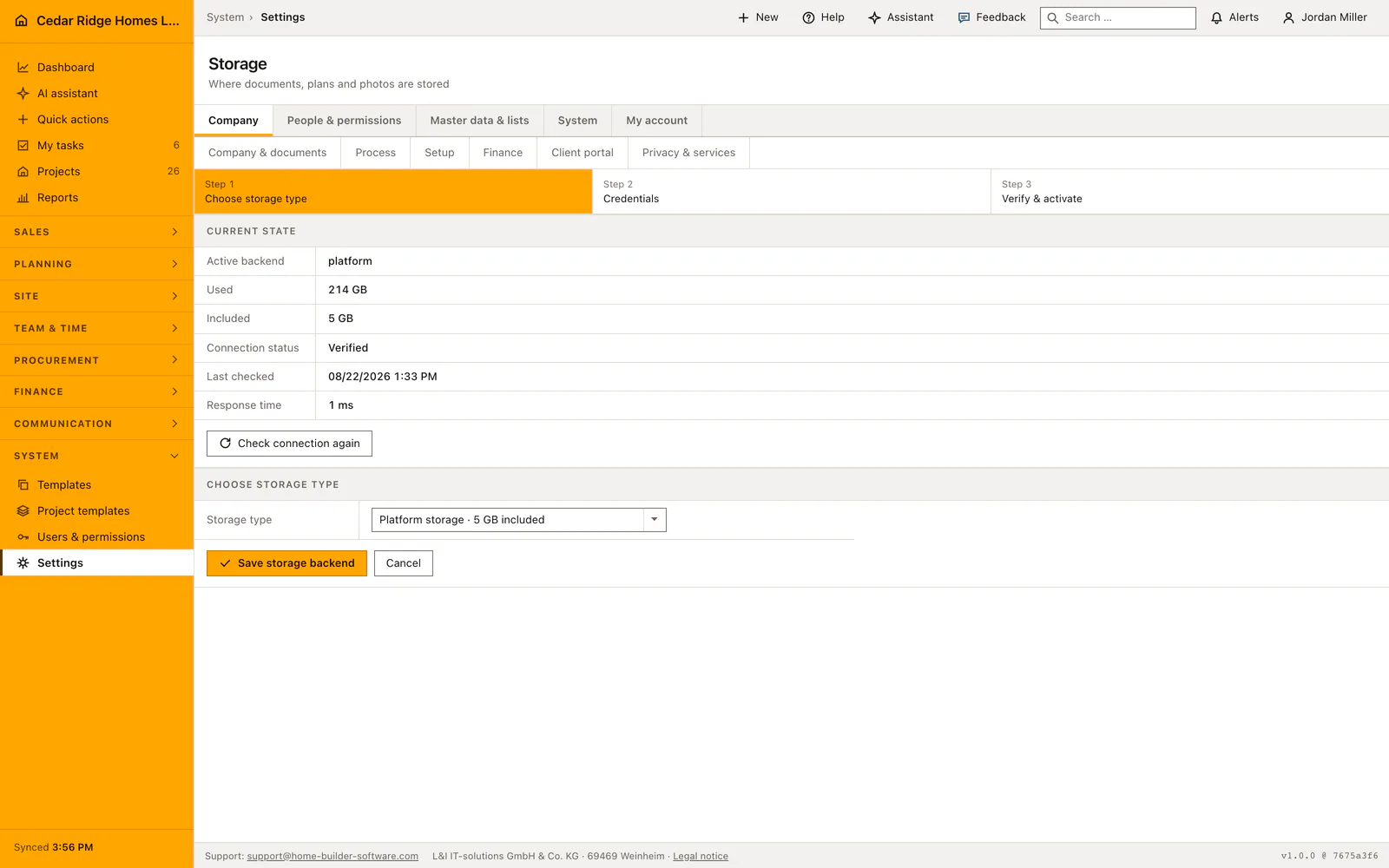Switch to People & permissions tab
The image size is (1389, 868).
(x=345, y=121)
